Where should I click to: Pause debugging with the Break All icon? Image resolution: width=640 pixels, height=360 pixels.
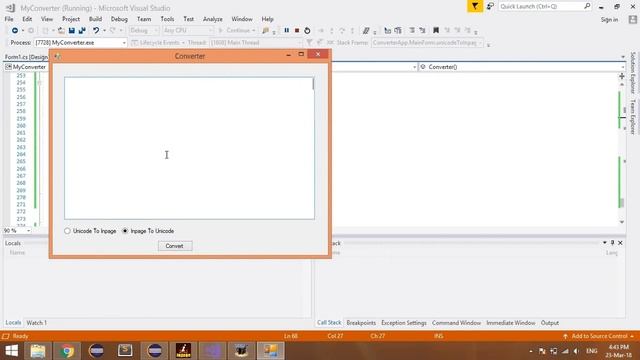coord(287,31)
